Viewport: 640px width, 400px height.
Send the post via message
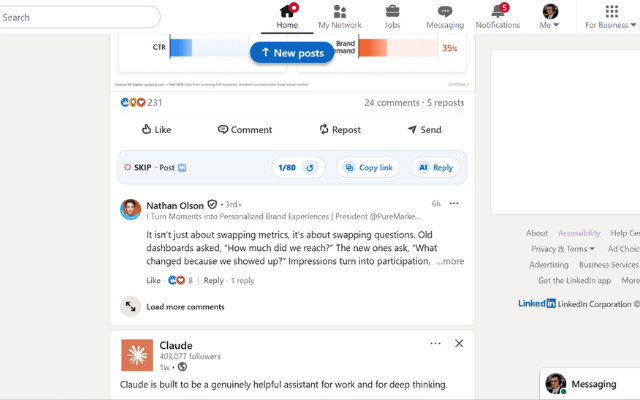pyautogui.click(x=424, y=129)
